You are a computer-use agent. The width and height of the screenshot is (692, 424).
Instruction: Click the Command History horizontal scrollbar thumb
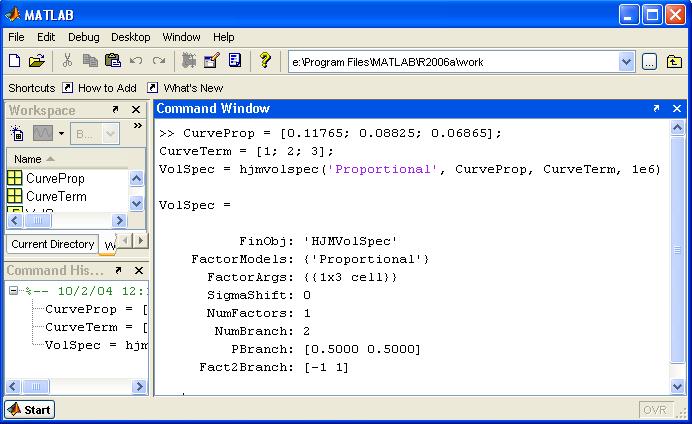[36, 387]
